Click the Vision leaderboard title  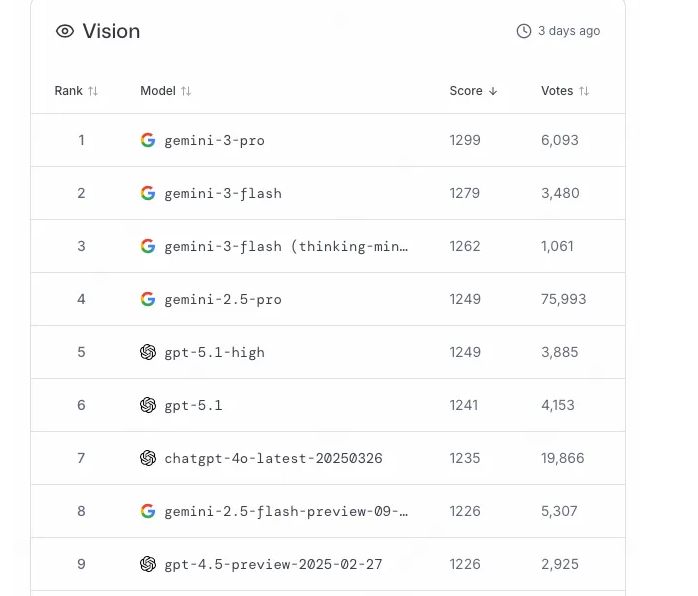click(111, 31)
